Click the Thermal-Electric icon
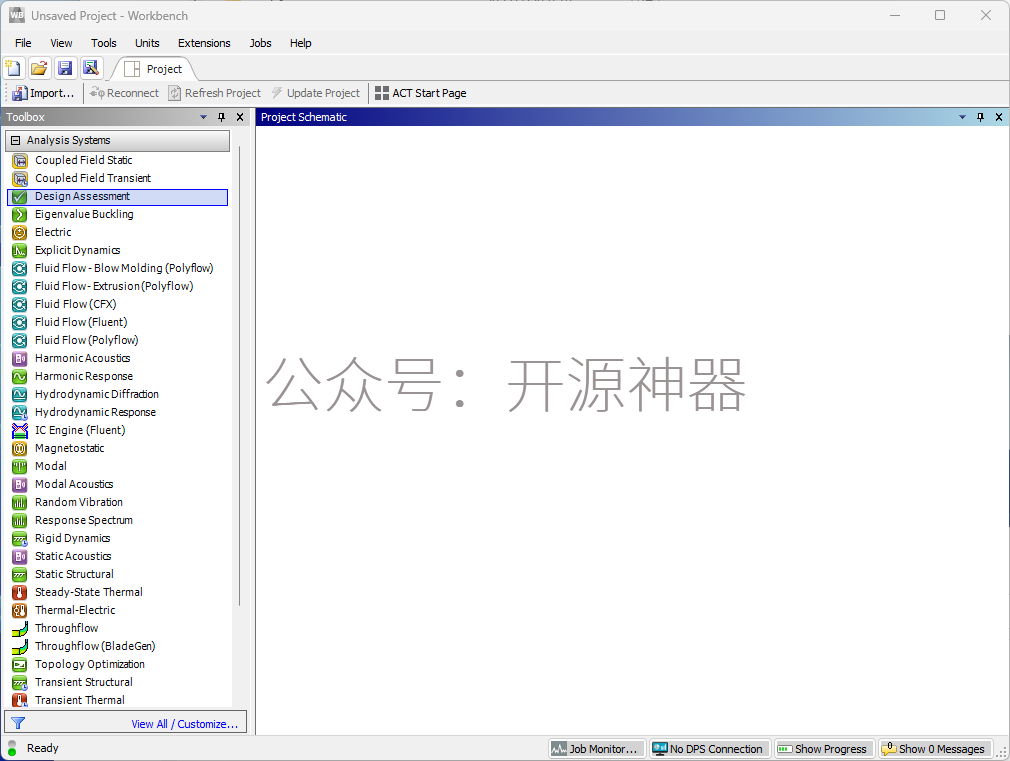Image resolution: width=1010 pixels, height=761 pixels. (20, 611)
